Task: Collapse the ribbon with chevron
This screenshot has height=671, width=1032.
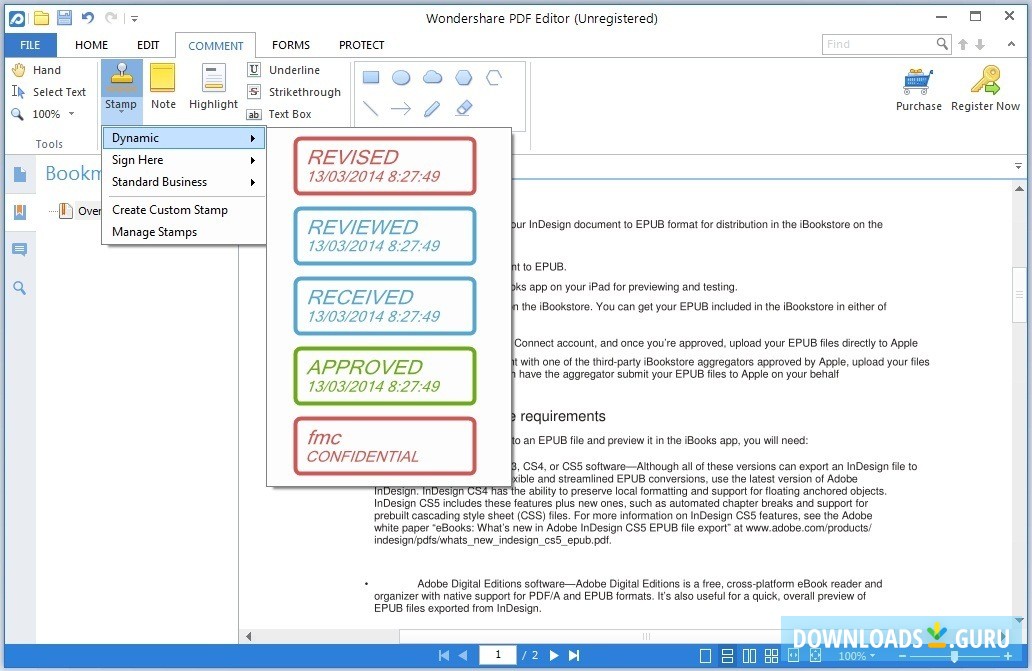Action: coord(1011,44)
